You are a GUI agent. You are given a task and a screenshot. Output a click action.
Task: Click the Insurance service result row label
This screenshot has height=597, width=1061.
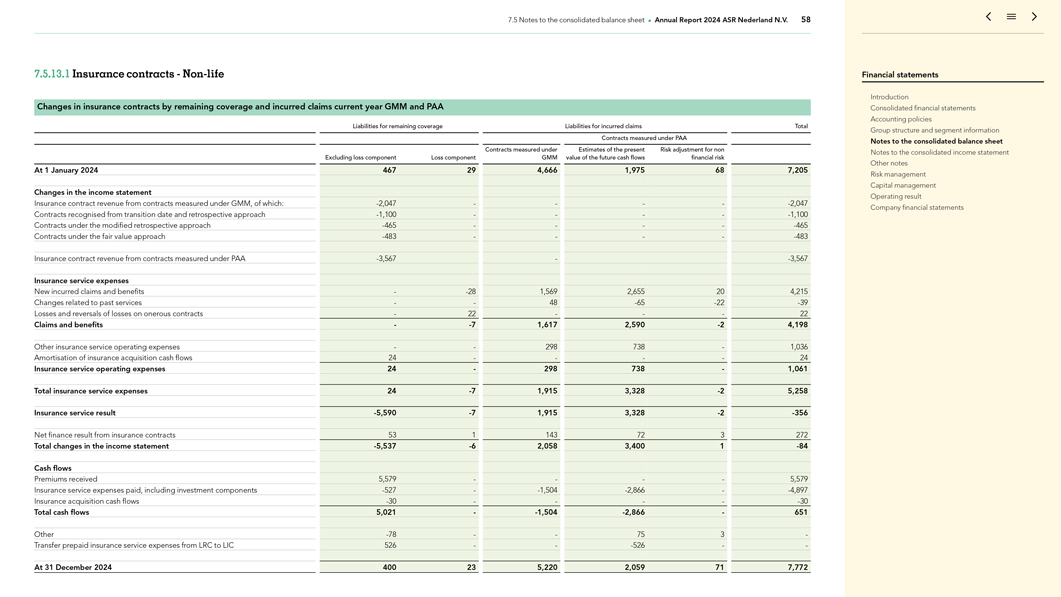pyautogui.click(x=75, y=413)
